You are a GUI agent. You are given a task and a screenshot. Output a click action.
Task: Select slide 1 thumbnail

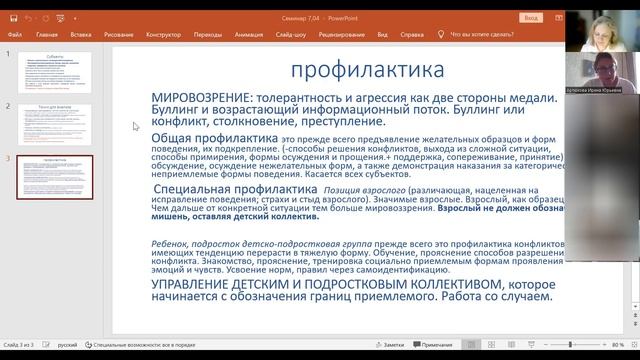(x=55, y=72)
